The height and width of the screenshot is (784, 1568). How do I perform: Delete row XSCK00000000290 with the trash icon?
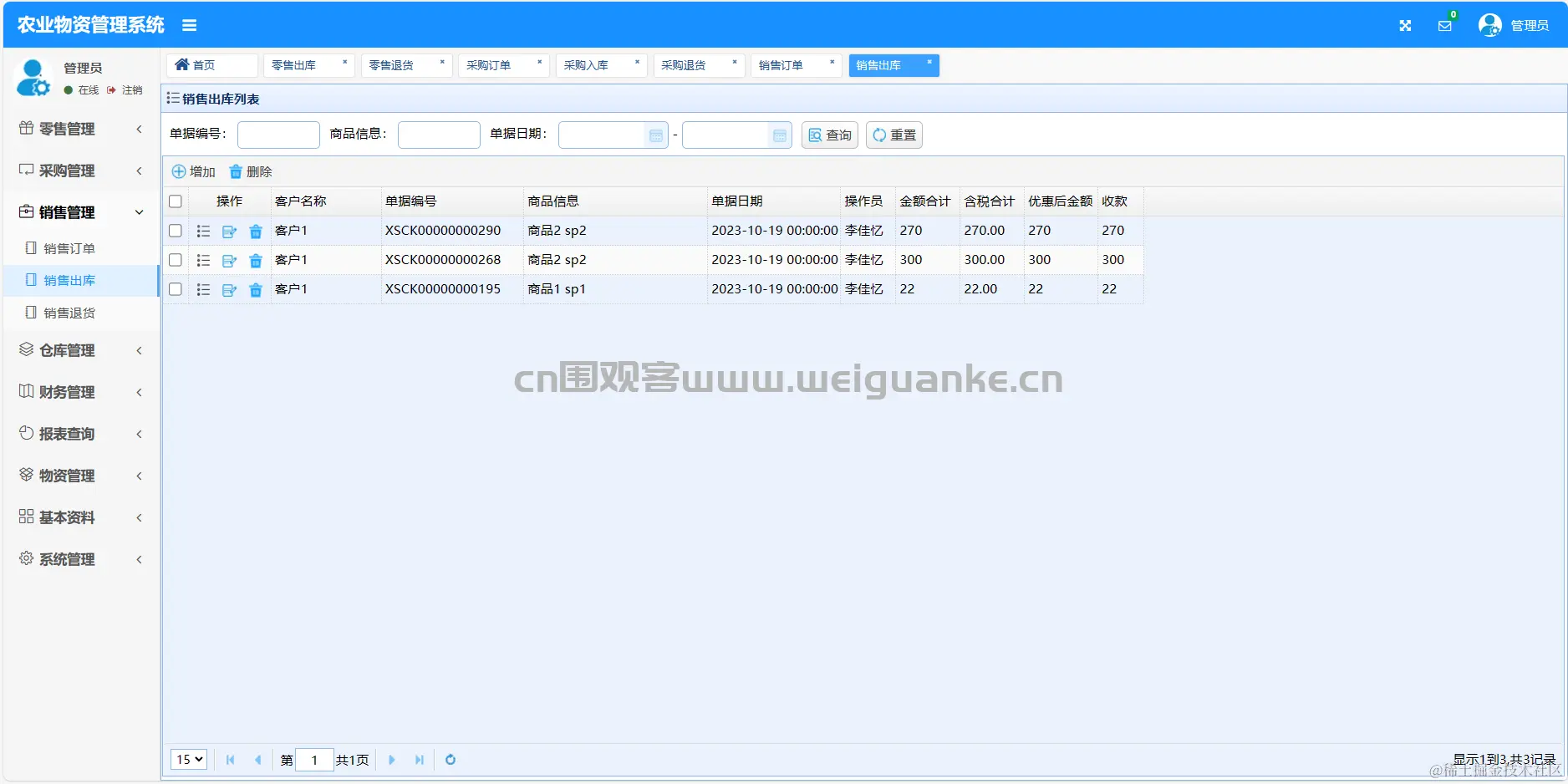point(256,232)
